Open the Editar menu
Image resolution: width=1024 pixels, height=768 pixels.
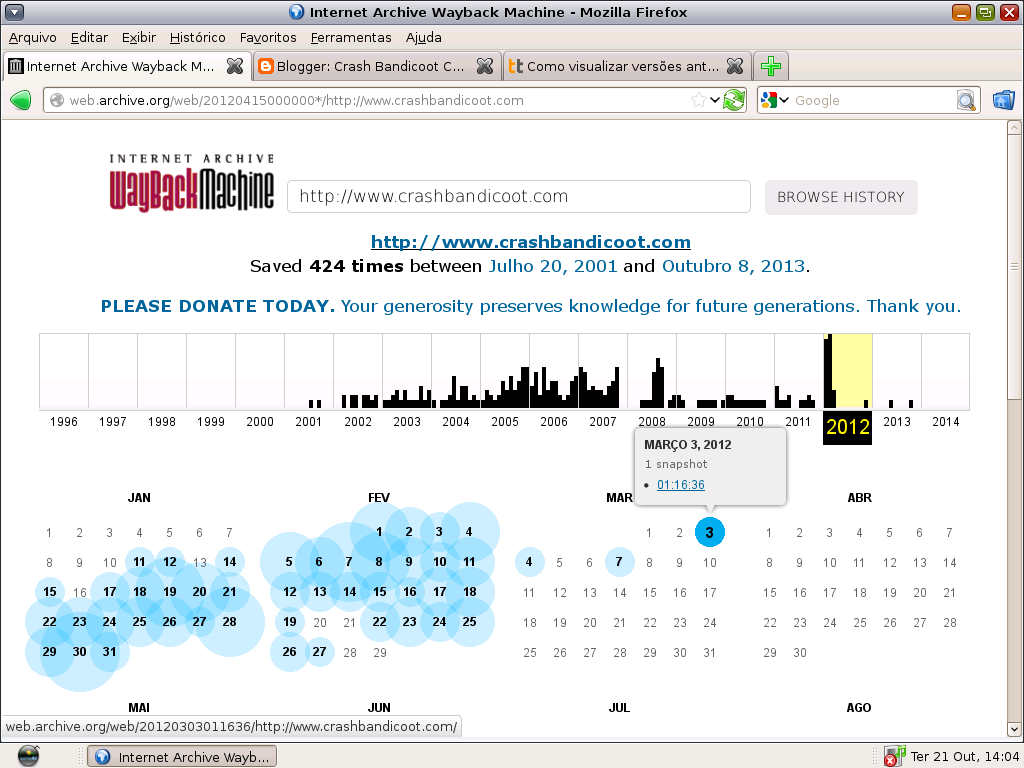coord(89,37)
